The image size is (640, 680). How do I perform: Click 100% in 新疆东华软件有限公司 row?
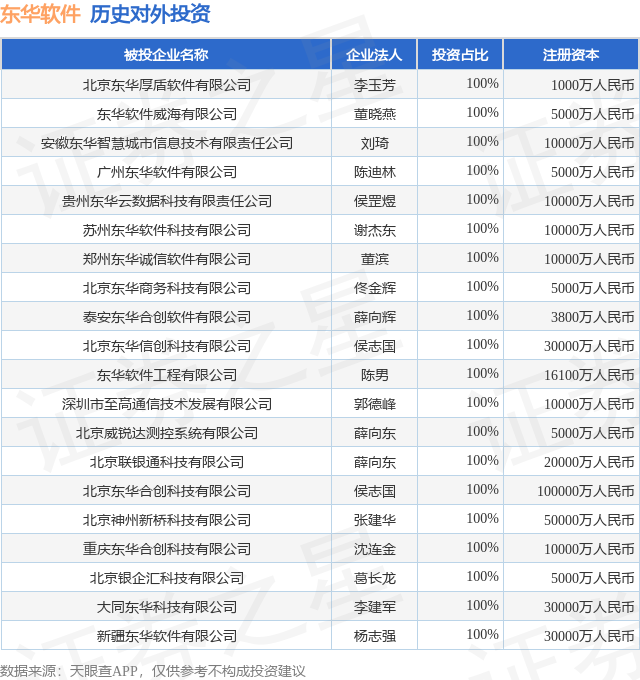pos(482,634)
